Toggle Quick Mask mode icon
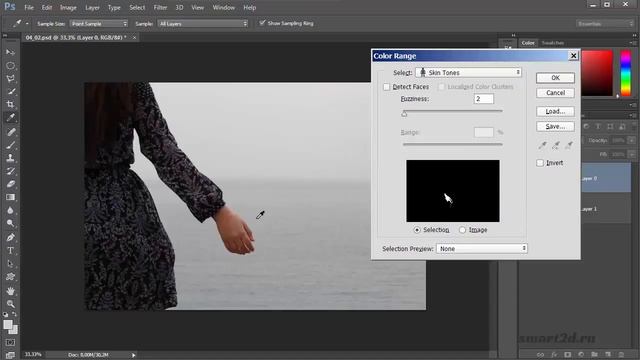Viewport: 640px width, 360px height. coord(11,342)
